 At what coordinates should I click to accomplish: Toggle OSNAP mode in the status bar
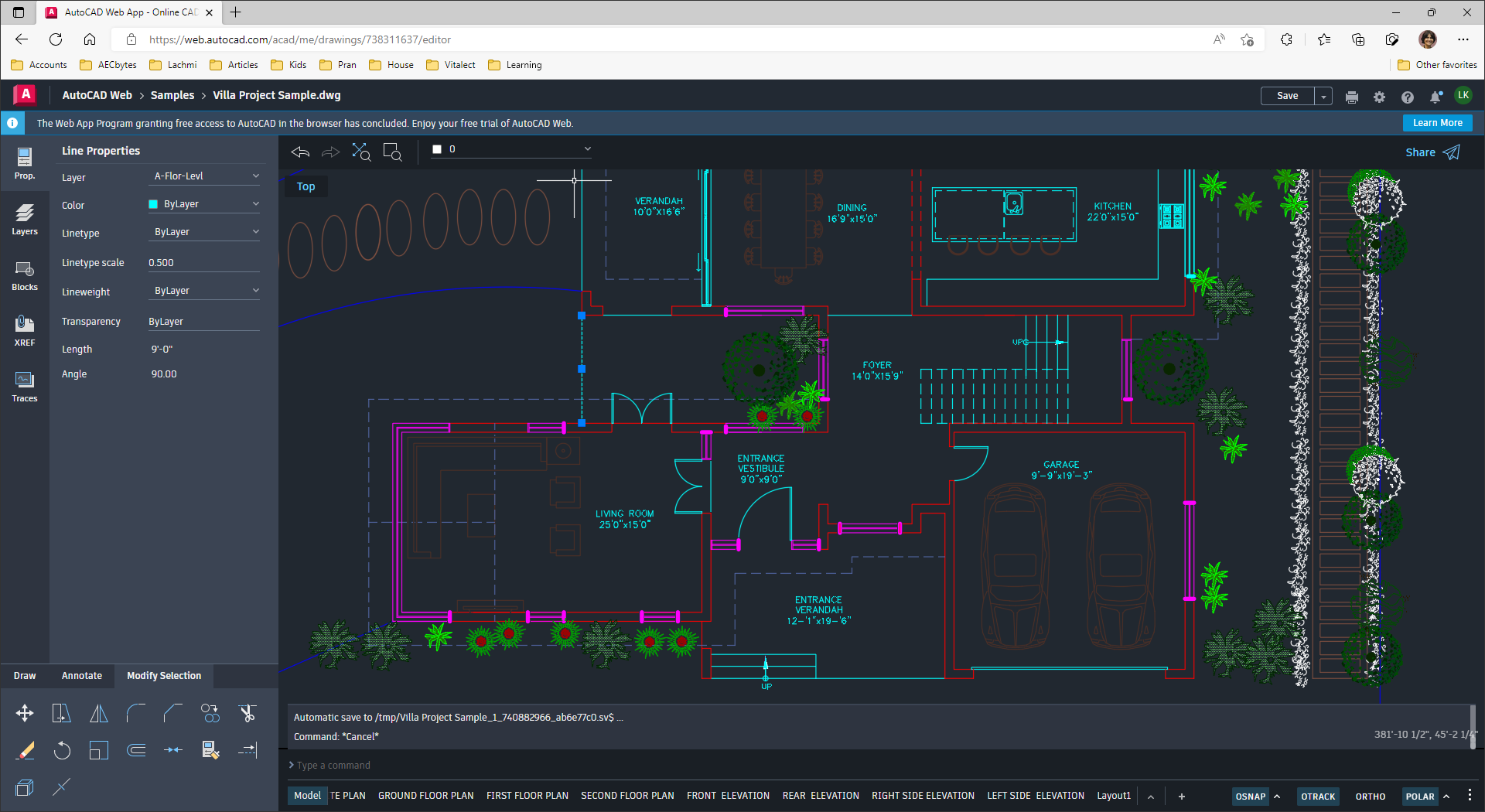pyautogui.click(x=1250, y=796)
